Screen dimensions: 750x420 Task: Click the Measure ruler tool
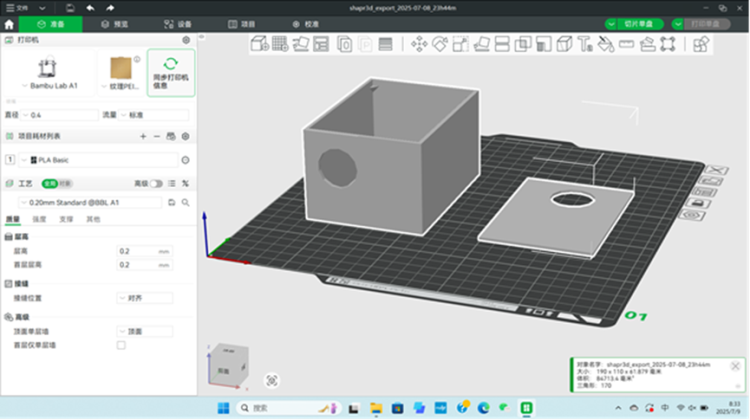[x=627, y=43]
